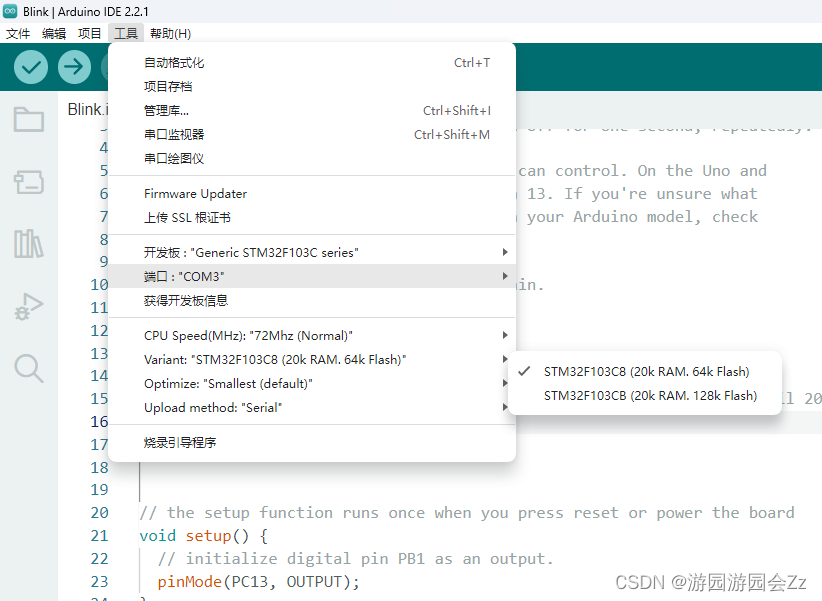Select 烧录引导程序 entry
822x601 pixels.
point(312,443)
